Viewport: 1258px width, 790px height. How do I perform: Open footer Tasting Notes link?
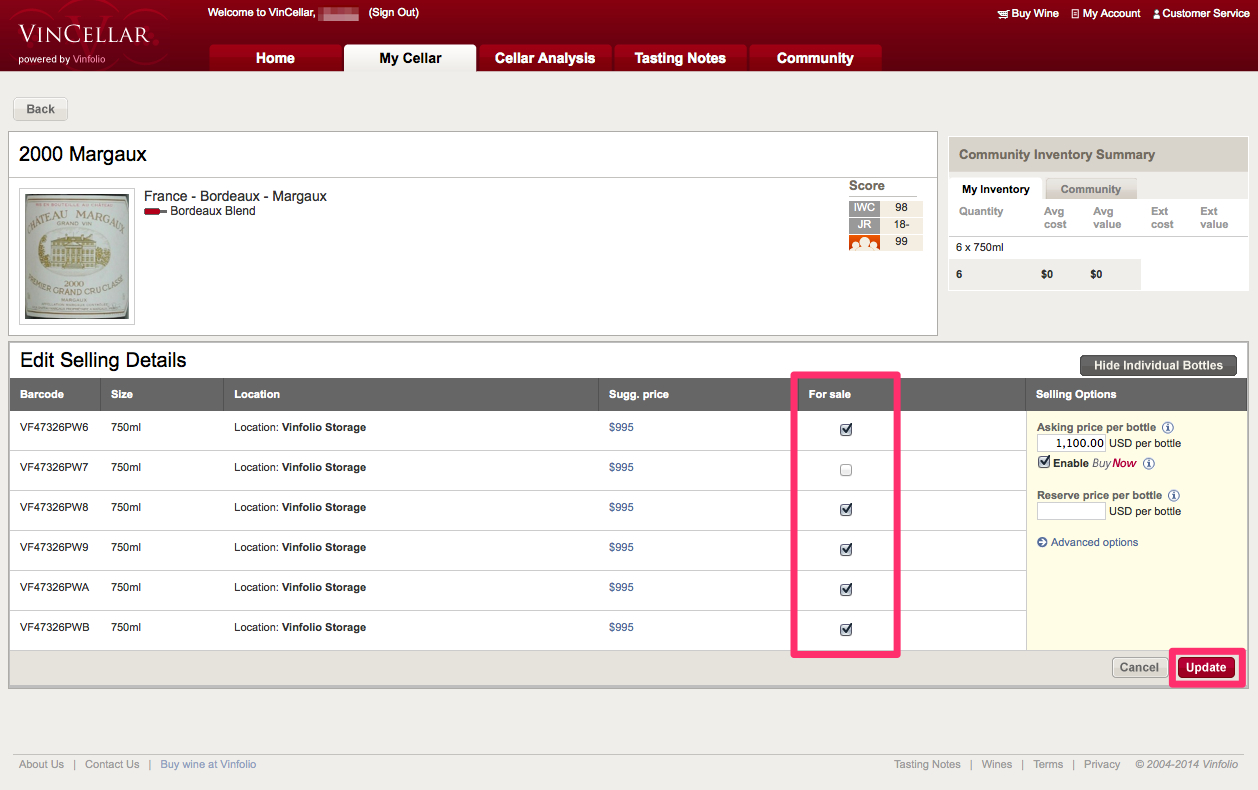tap(927, 764)
